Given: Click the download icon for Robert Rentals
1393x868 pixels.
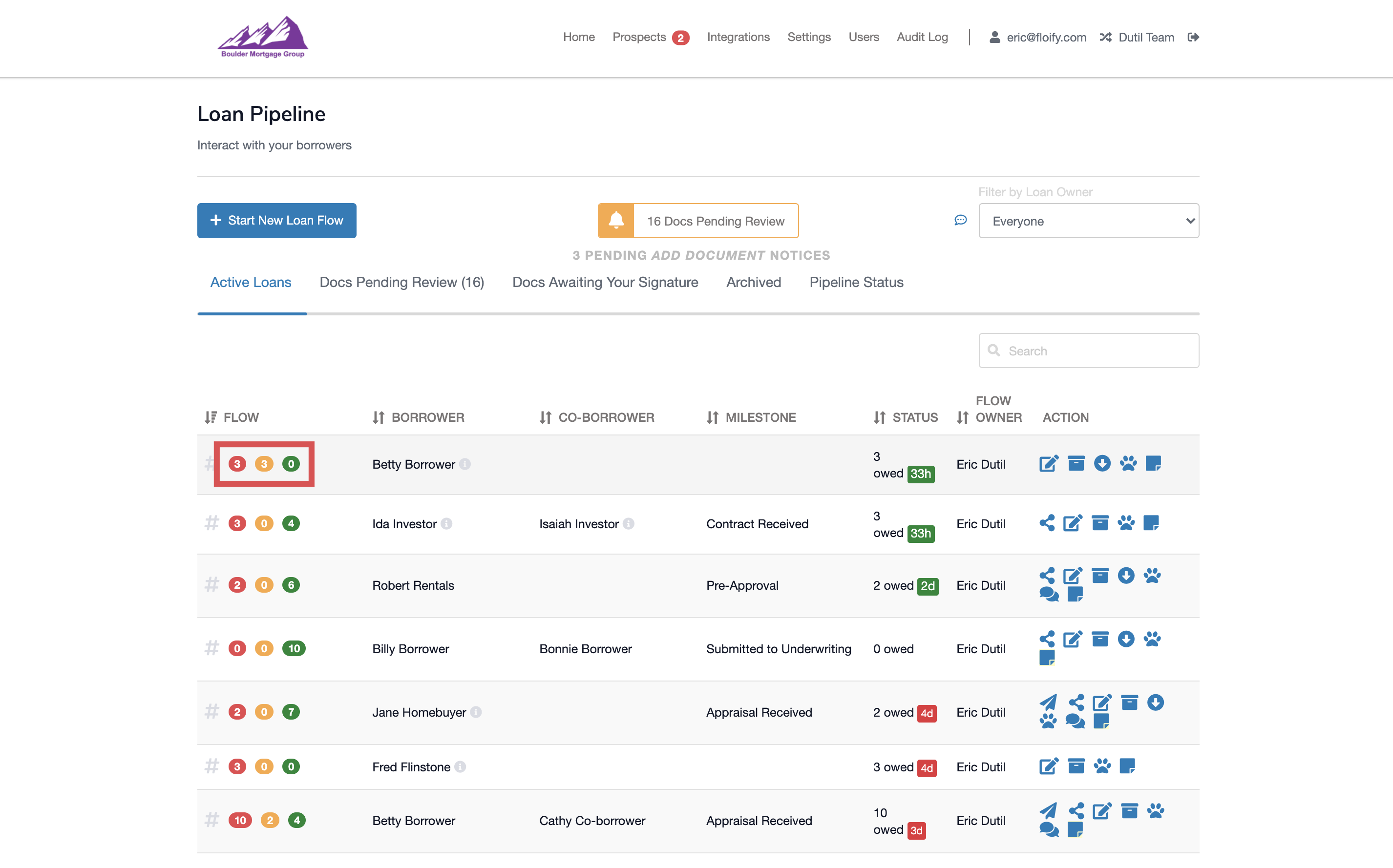Looking at the screenshot, I should click(x=1126, y=575).
